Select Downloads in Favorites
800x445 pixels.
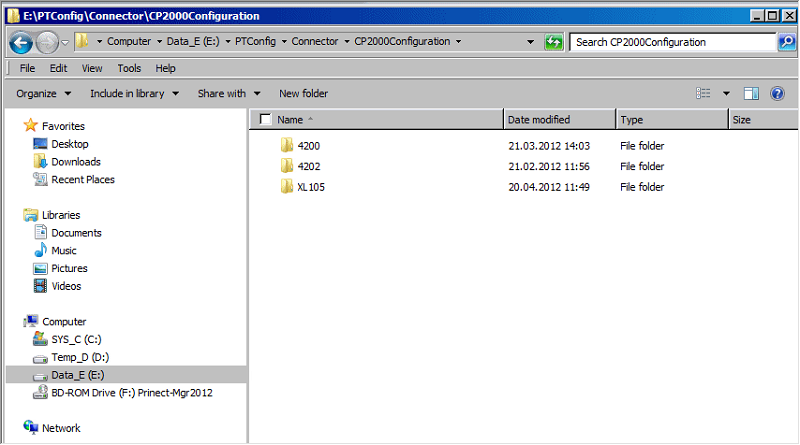coord(76,162)
